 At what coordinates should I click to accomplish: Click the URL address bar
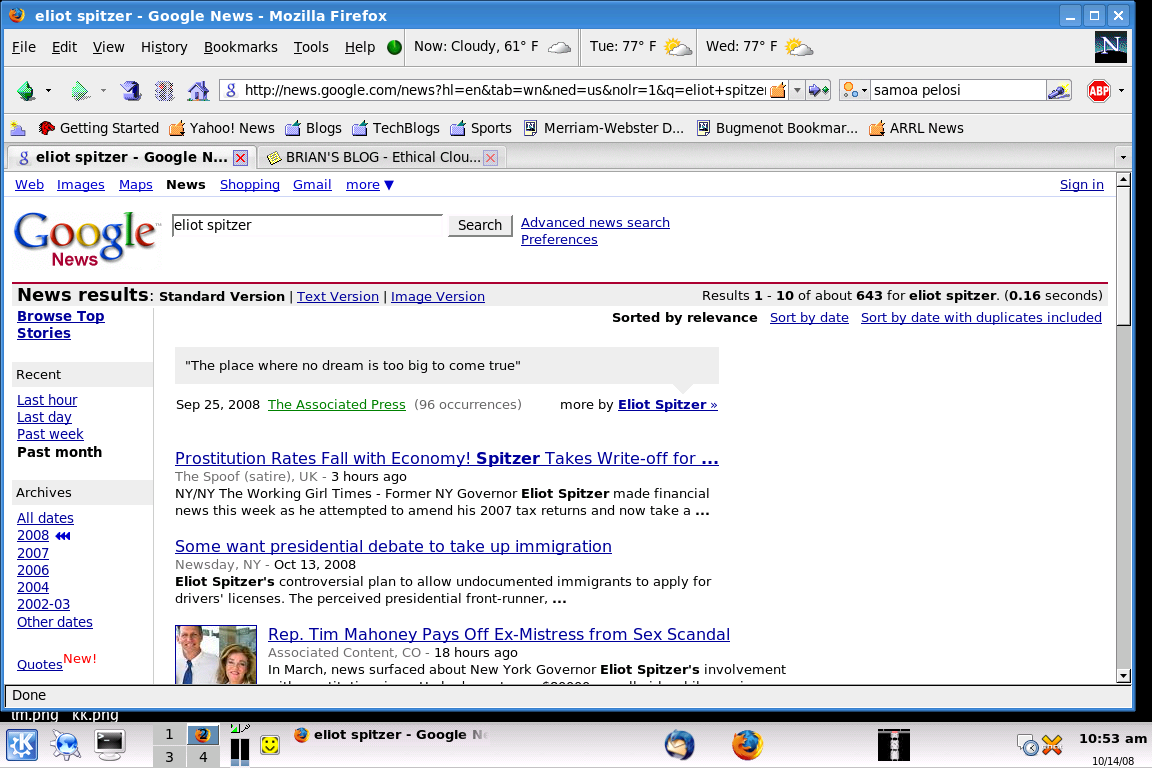tap(505, 90)
